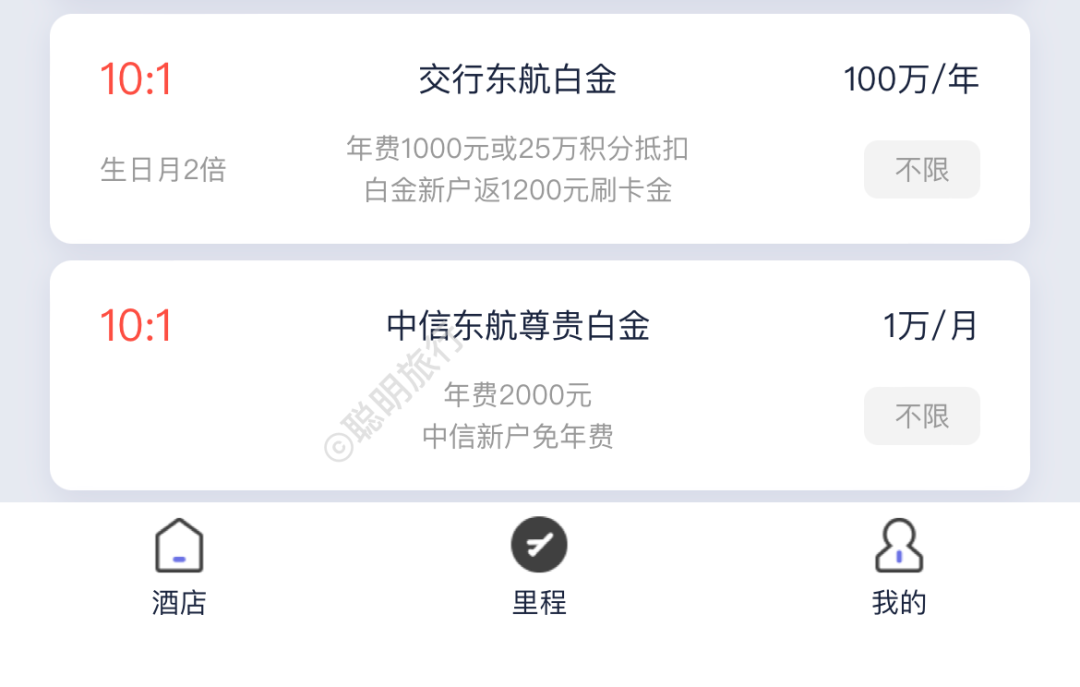Tap the red 10:1 ratio on 中信 card
Screen dimensions: 1080x687
click(136, 326)
